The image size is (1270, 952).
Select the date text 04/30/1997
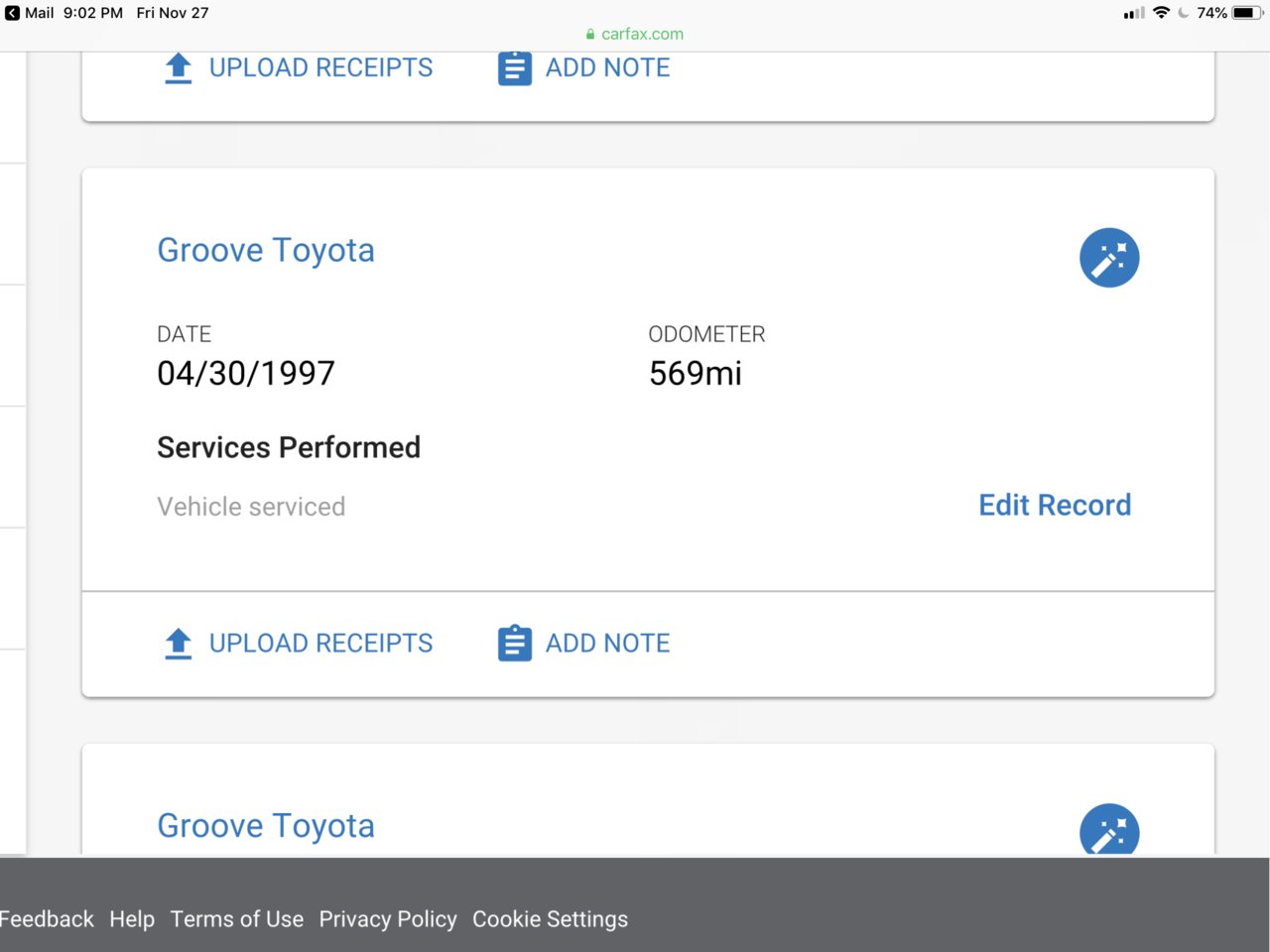246,374
